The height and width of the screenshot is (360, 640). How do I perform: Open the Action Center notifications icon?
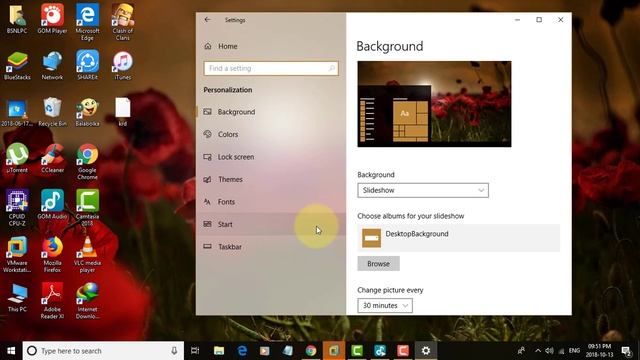(x=626, y=351)
